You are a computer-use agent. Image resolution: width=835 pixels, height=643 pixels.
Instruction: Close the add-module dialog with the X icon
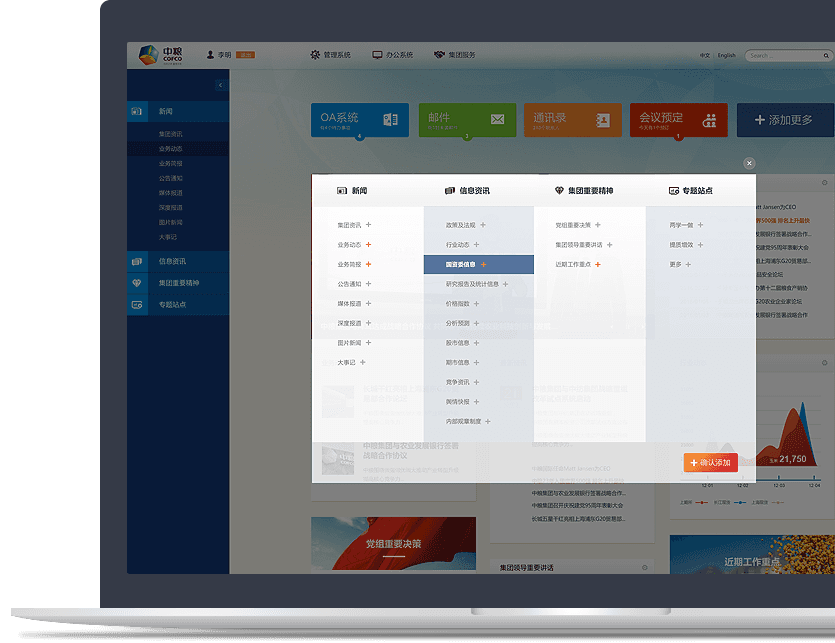[749, 163]
